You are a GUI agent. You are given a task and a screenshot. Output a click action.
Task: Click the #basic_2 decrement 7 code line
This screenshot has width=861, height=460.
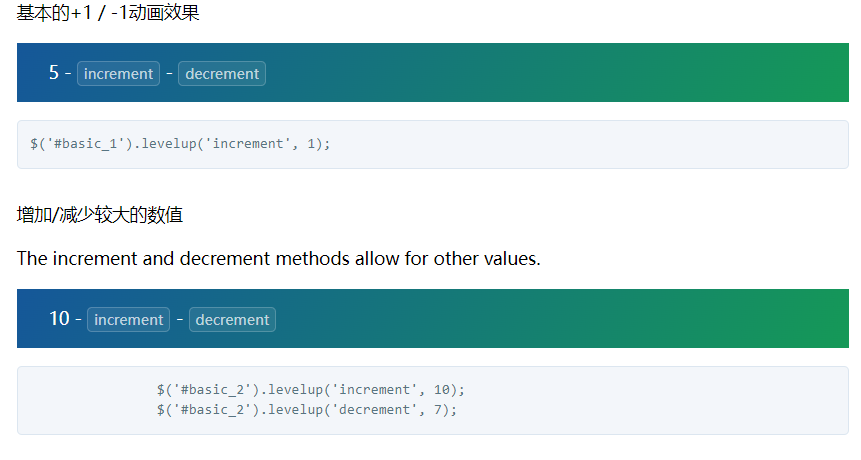[307, 409]
